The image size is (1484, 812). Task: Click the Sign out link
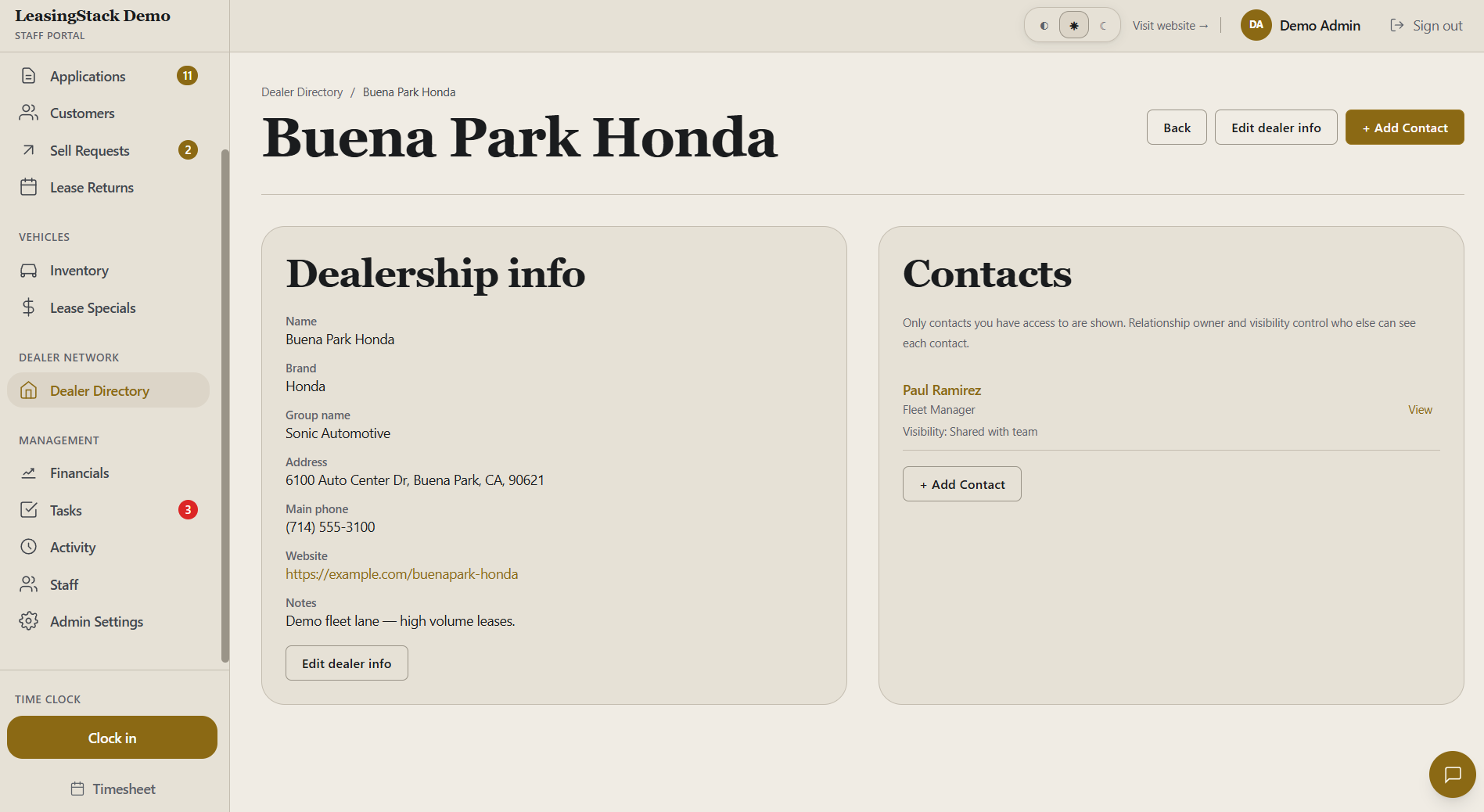click(x=1426, y=25)
